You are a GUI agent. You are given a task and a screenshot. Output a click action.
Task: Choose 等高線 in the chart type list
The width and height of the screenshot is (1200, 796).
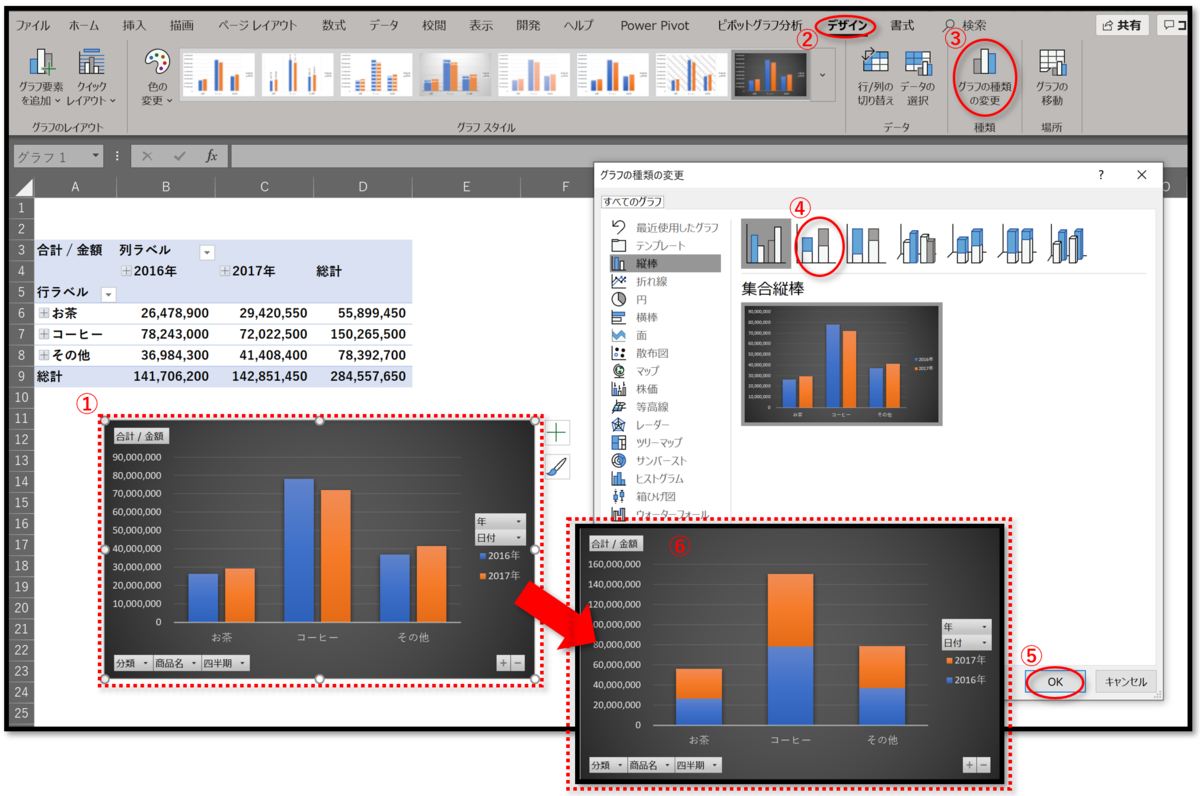[x=664, y=406]
